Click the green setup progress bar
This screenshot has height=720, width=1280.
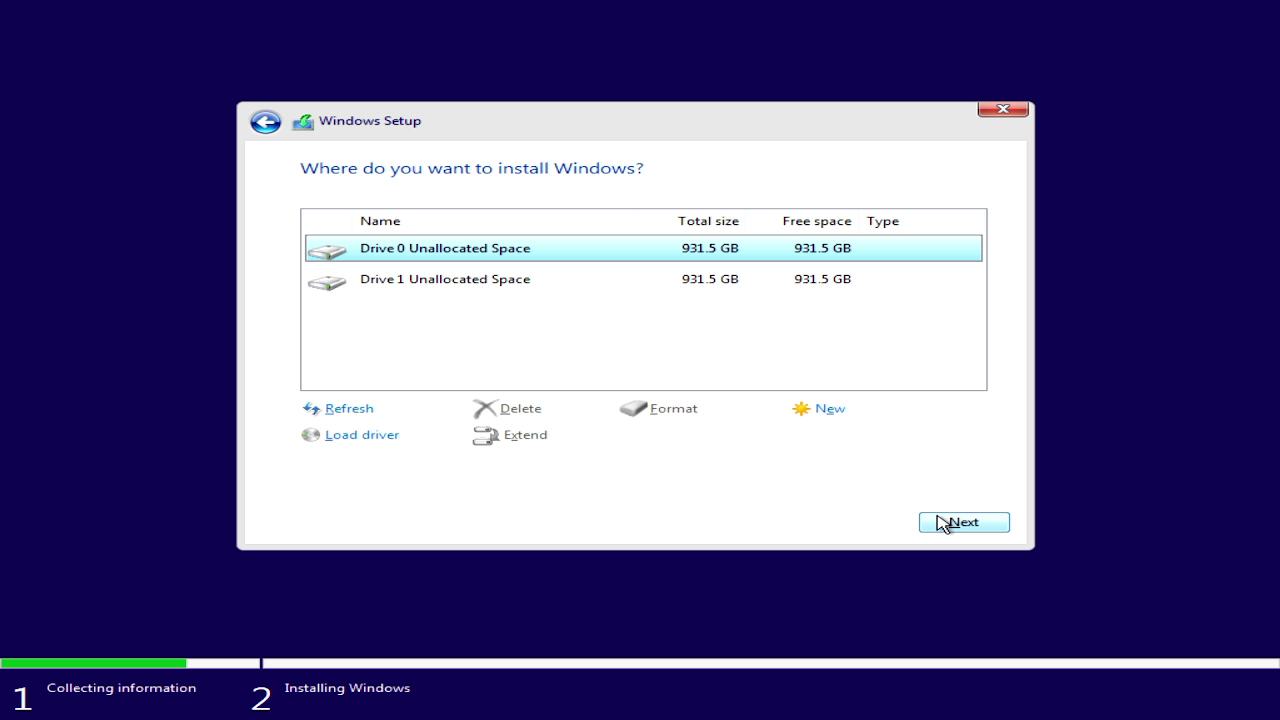93,663
